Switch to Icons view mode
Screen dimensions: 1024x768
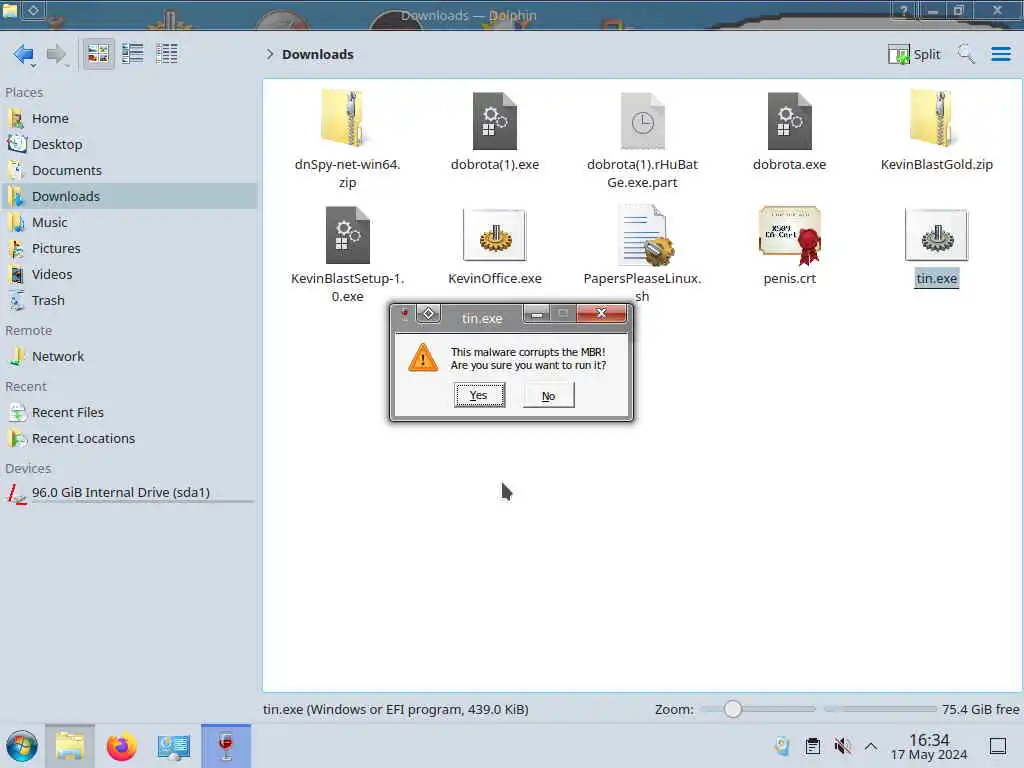98,54
